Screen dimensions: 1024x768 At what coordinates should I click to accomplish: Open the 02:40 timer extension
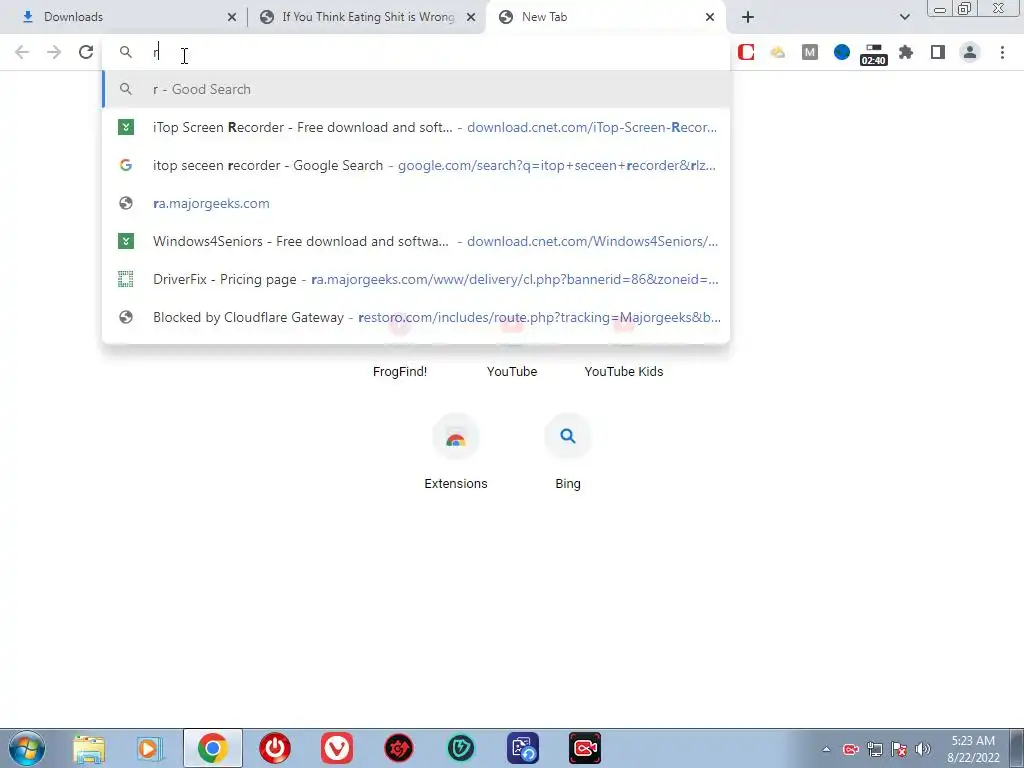(874, 54)
